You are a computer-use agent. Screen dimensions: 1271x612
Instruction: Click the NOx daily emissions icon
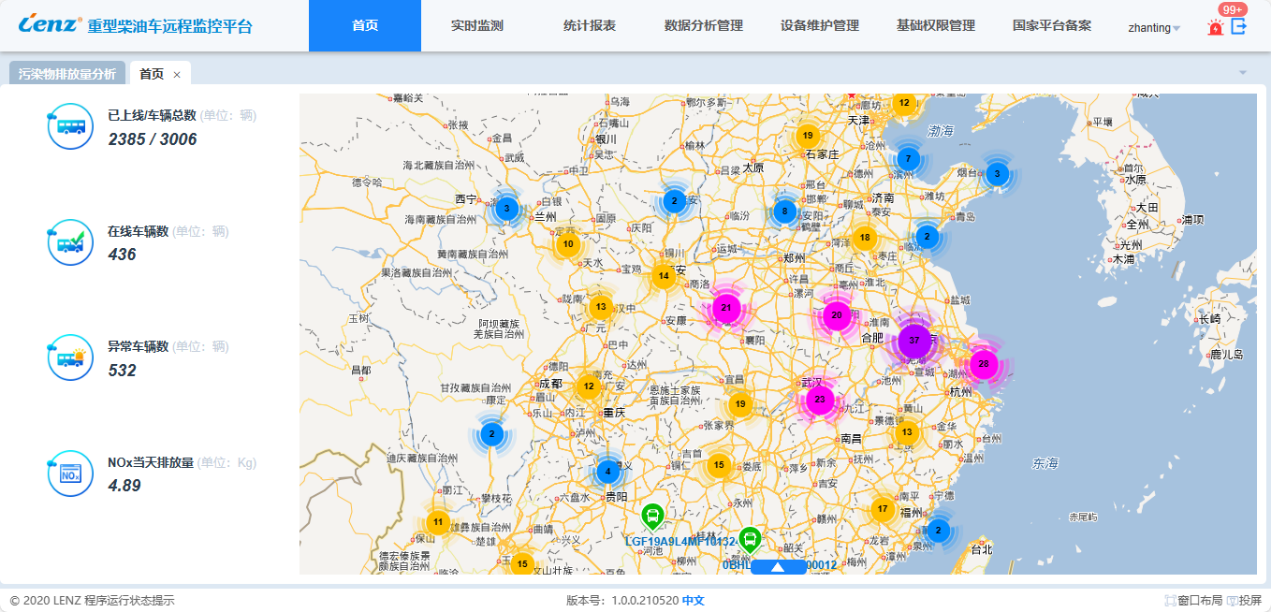pyautogui.click(x=70, y=473)
